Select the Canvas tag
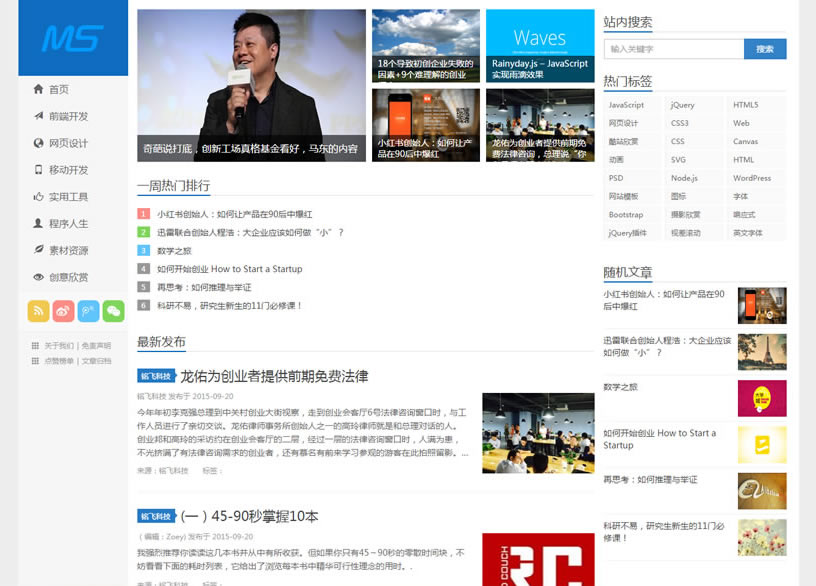This screenshot has height=586, width=816. point(745,141)
